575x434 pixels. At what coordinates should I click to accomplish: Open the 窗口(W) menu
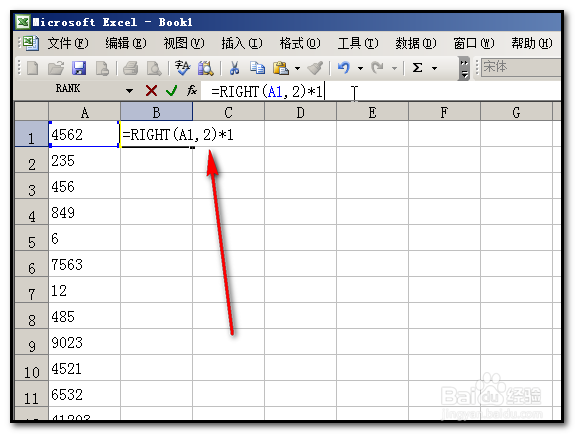pos(474,43)
